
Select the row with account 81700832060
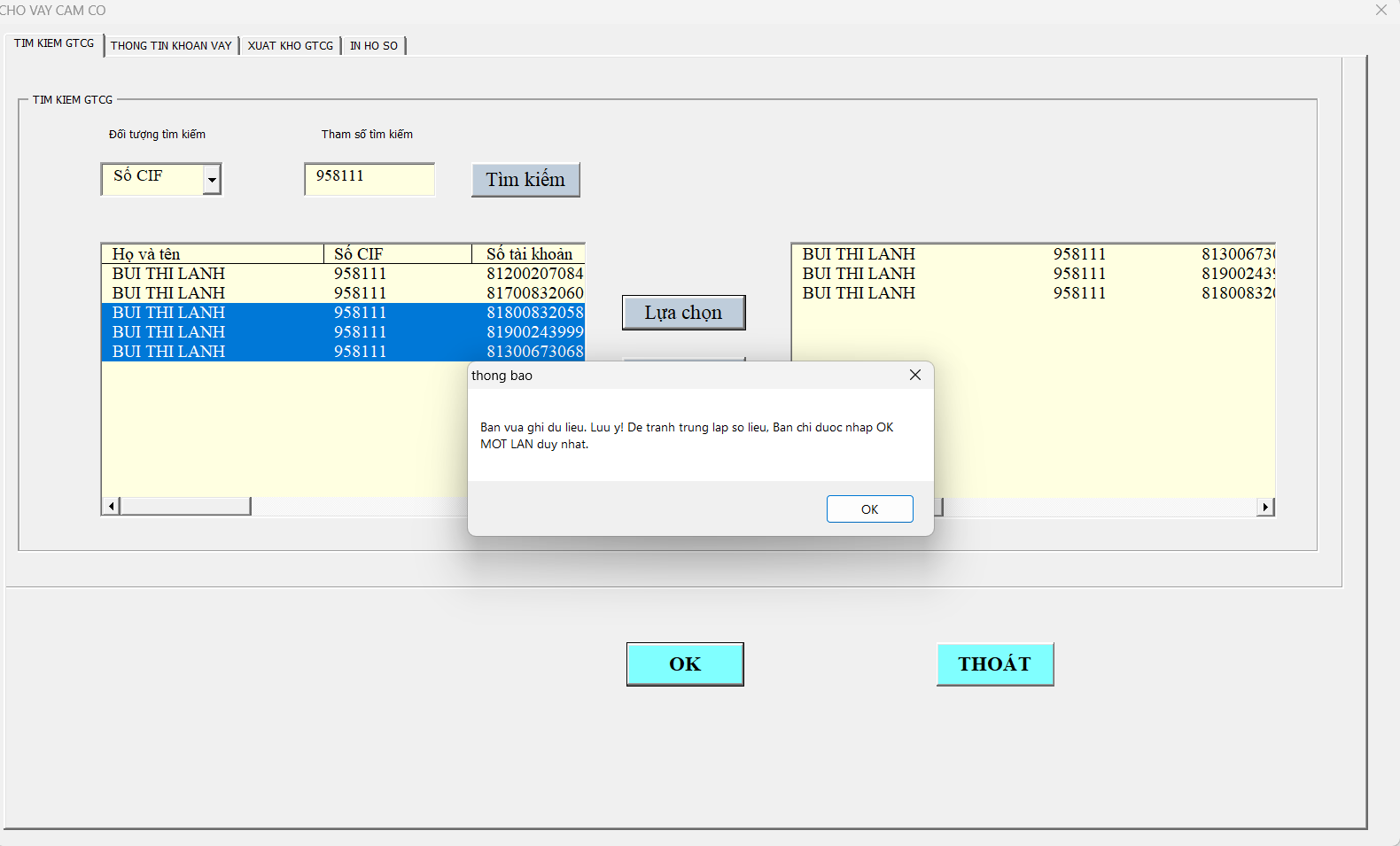click(343, 293)
